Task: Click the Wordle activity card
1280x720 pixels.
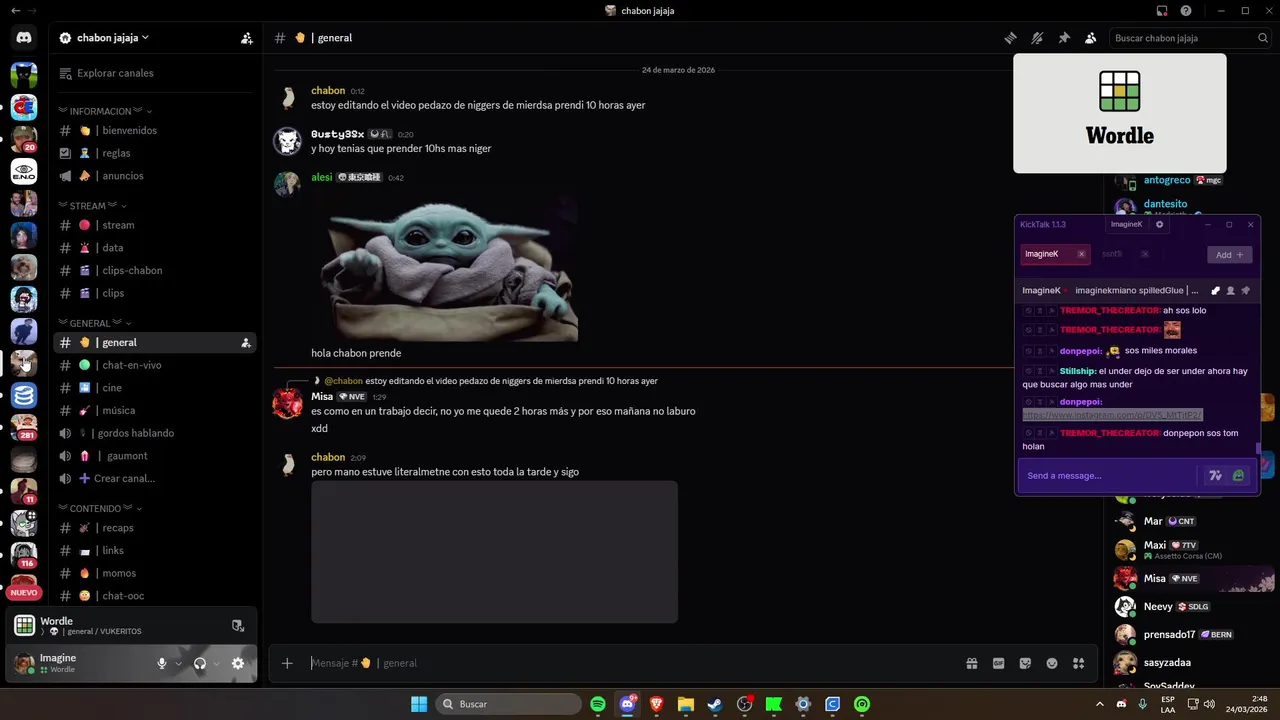Action: (1120, 113)
